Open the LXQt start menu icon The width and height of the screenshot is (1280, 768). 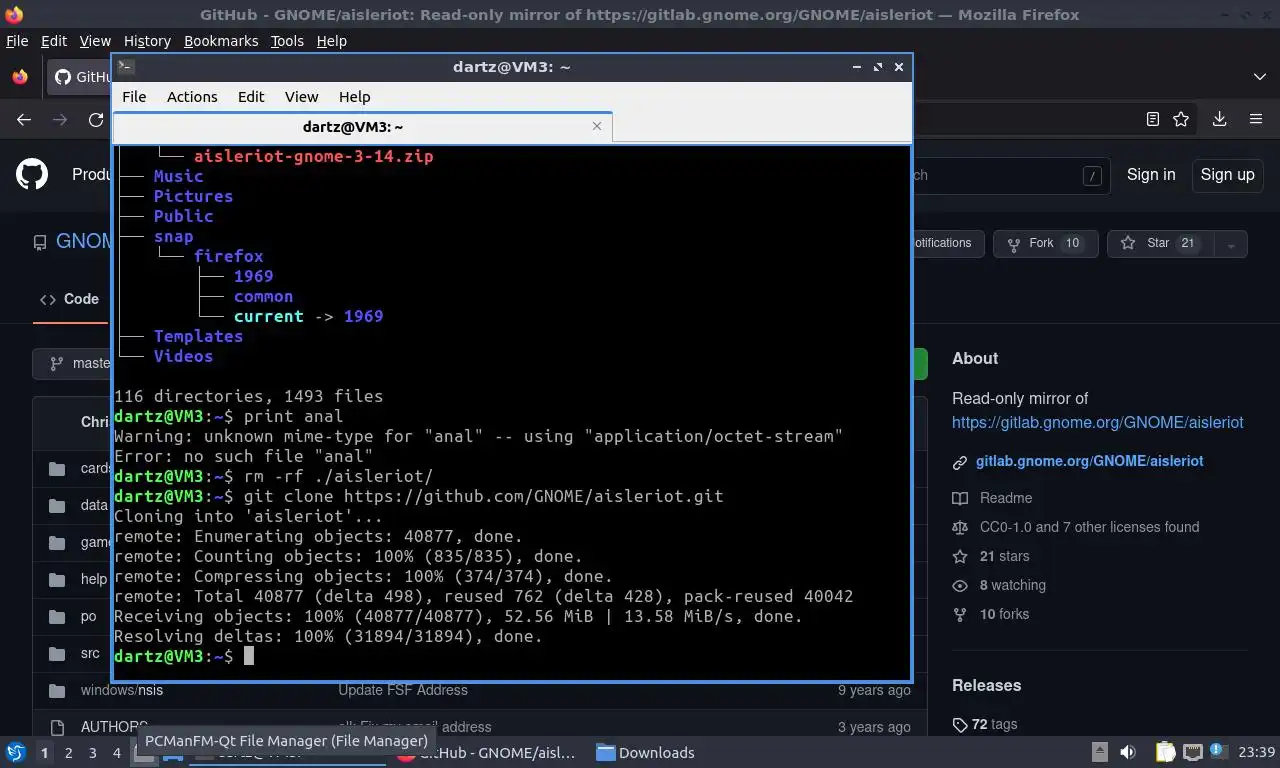[16, 752]
